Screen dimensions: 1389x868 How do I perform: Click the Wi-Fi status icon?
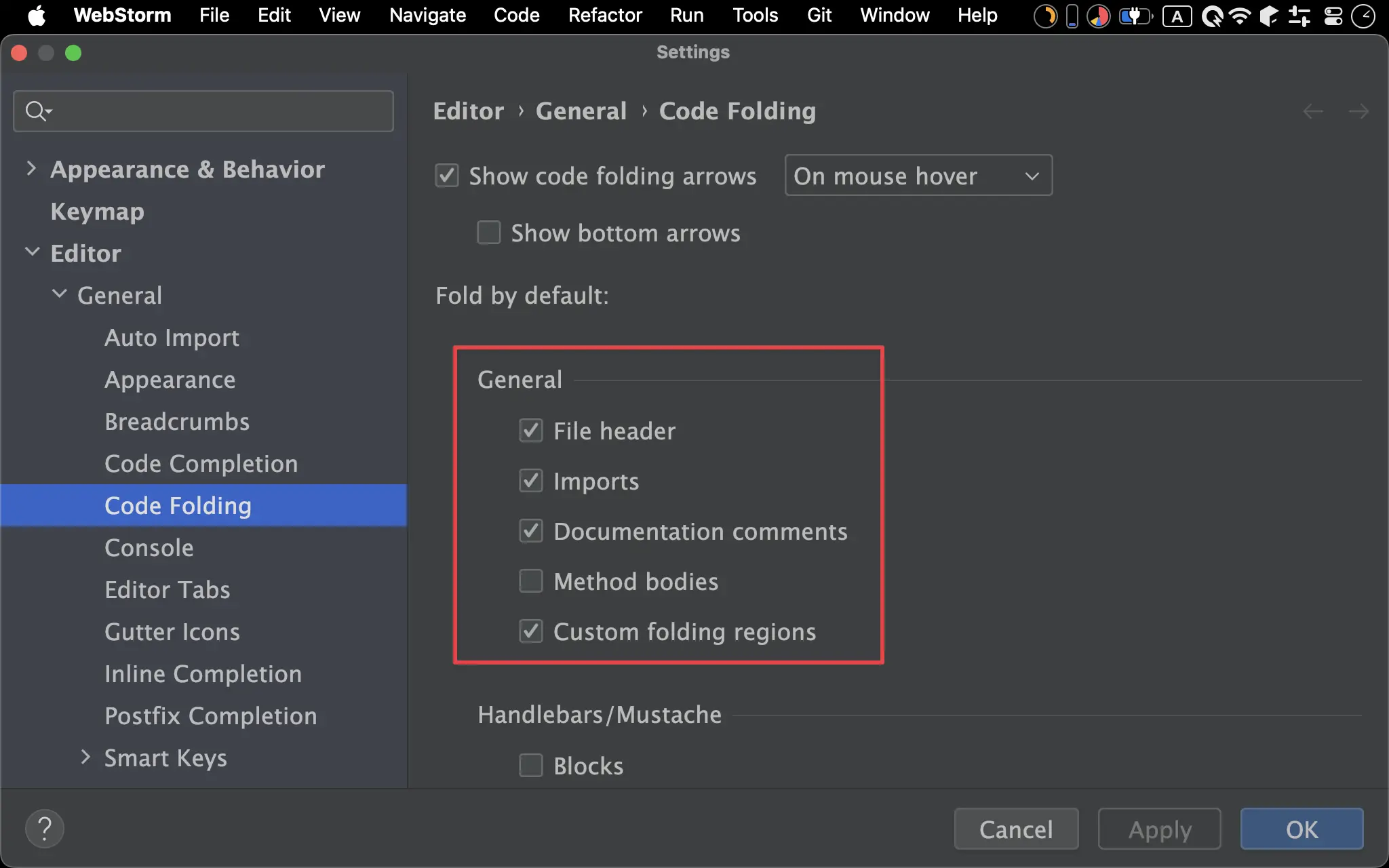pyautogui.click(x=1240, y=16)
